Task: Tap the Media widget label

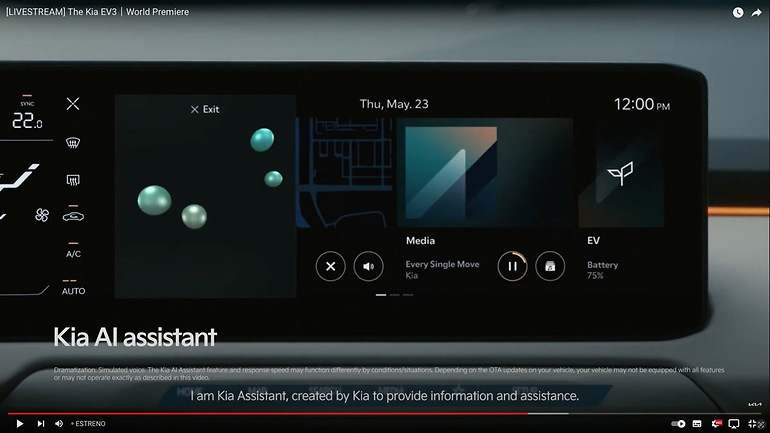Action: (420, 241)
